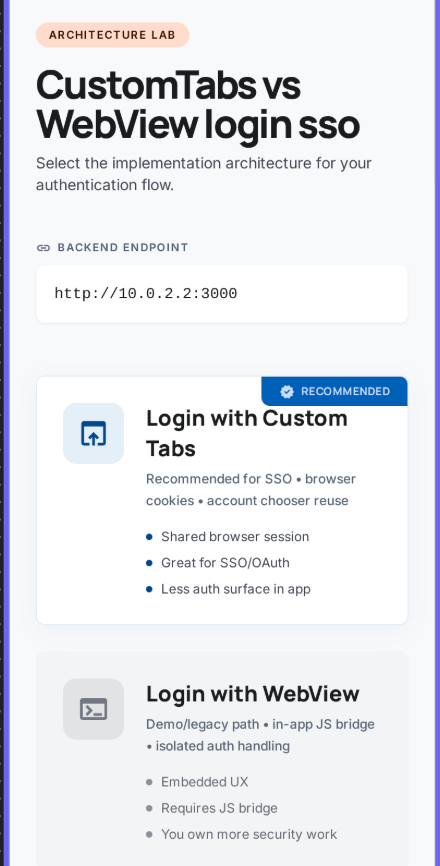Choose Login with Custom Tabs heading
Screen dimensions: 440x866
(247, 433)
